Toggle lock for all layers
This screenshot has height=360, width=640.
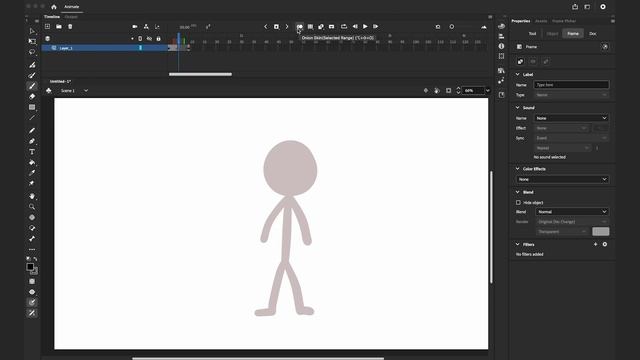pyautogui.click(x=159, y=39)
